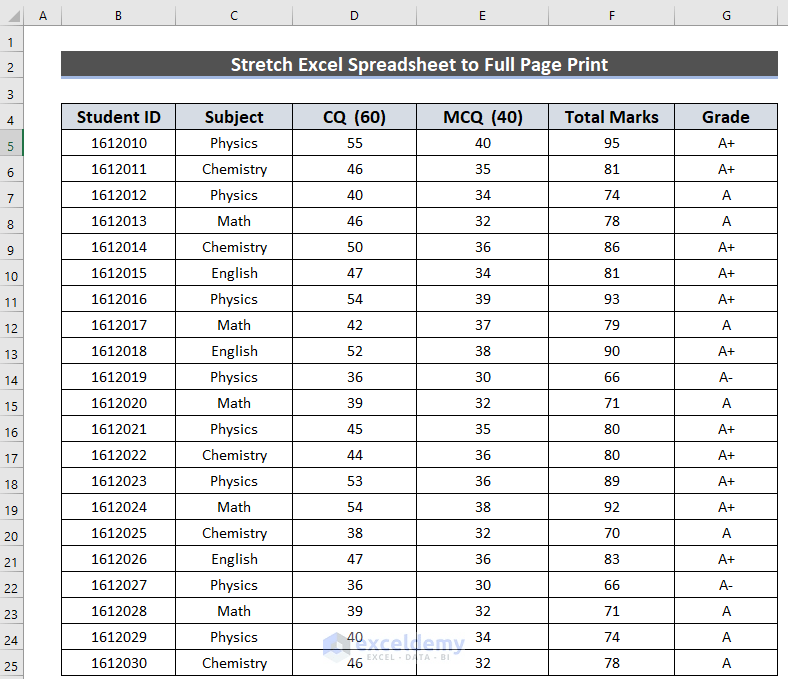The height and width of the screenshot is (679, 788).
Task: Select column A header
Action: pyautogui.click(x=43, y=16)
